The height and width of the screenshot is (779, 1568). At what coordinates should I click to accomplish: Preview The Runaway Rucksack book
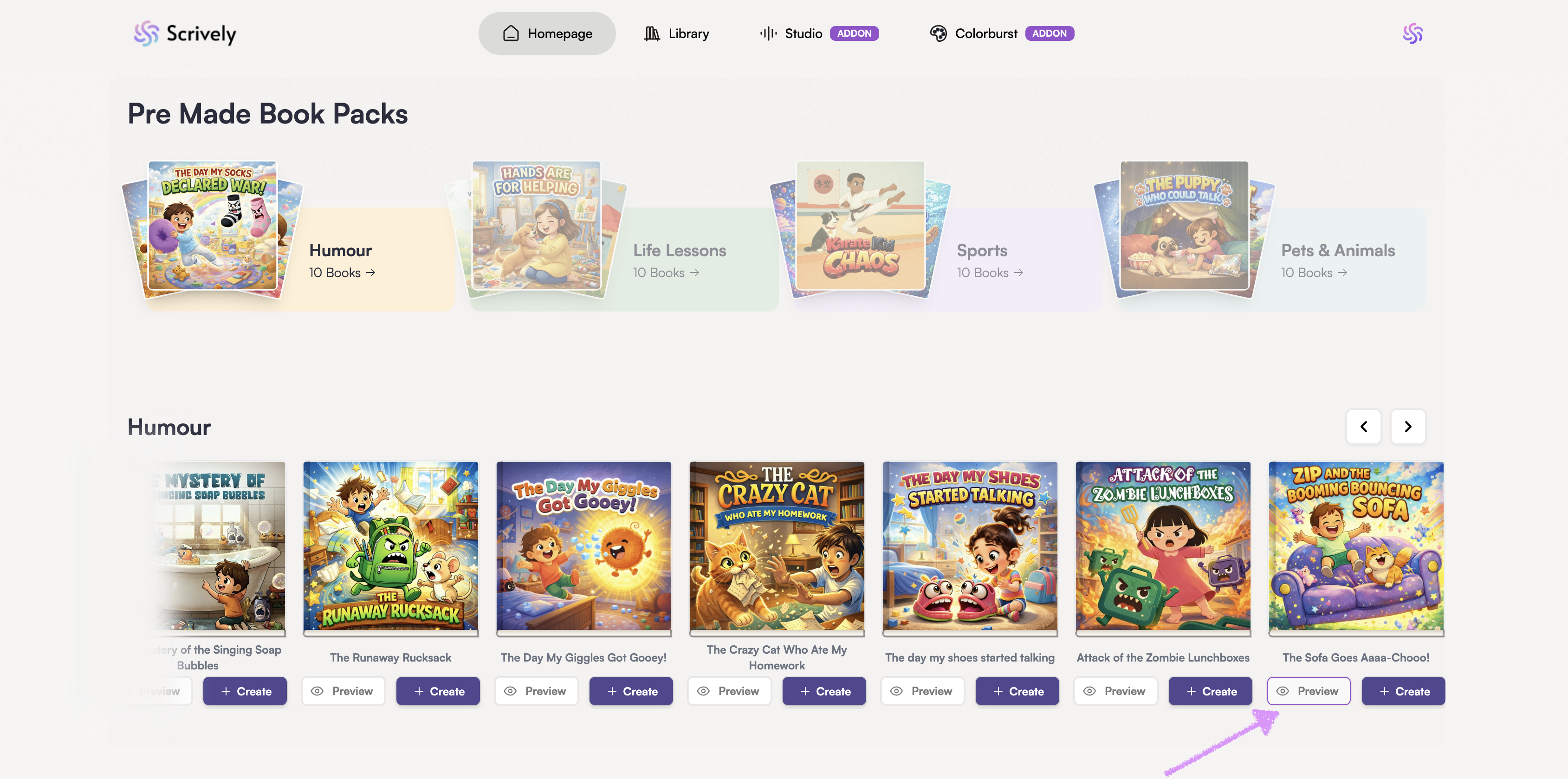coord(343,691)
